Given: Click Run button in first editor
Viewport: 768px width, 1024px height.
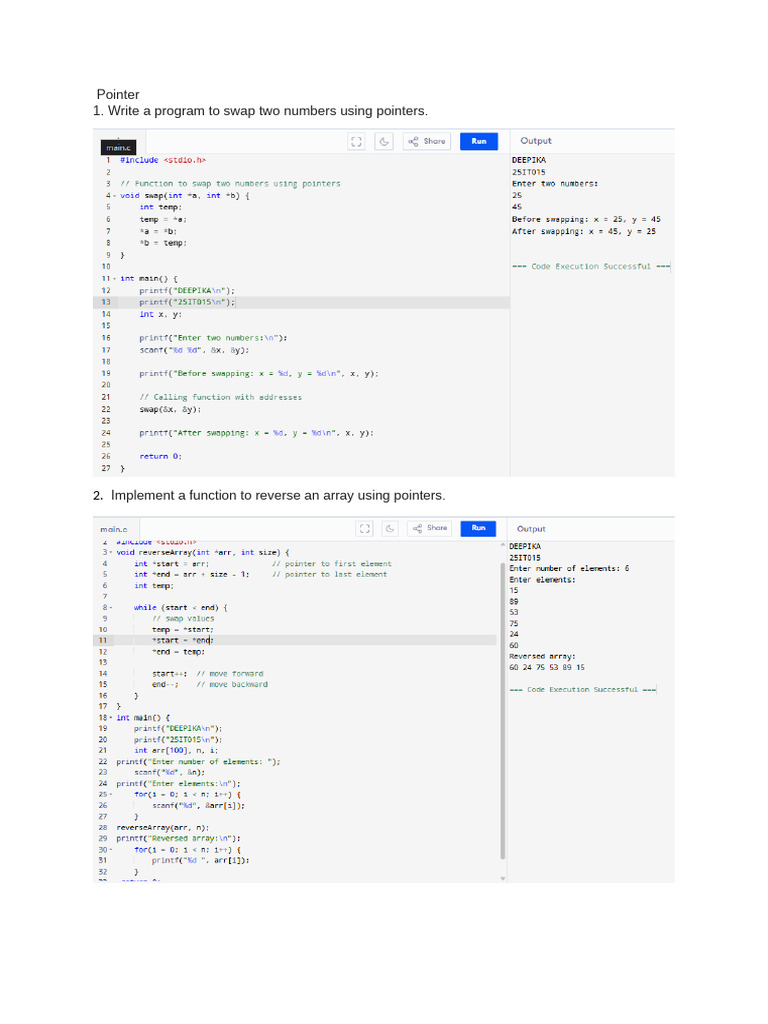Looking at the screenshot, I should 479,141.
